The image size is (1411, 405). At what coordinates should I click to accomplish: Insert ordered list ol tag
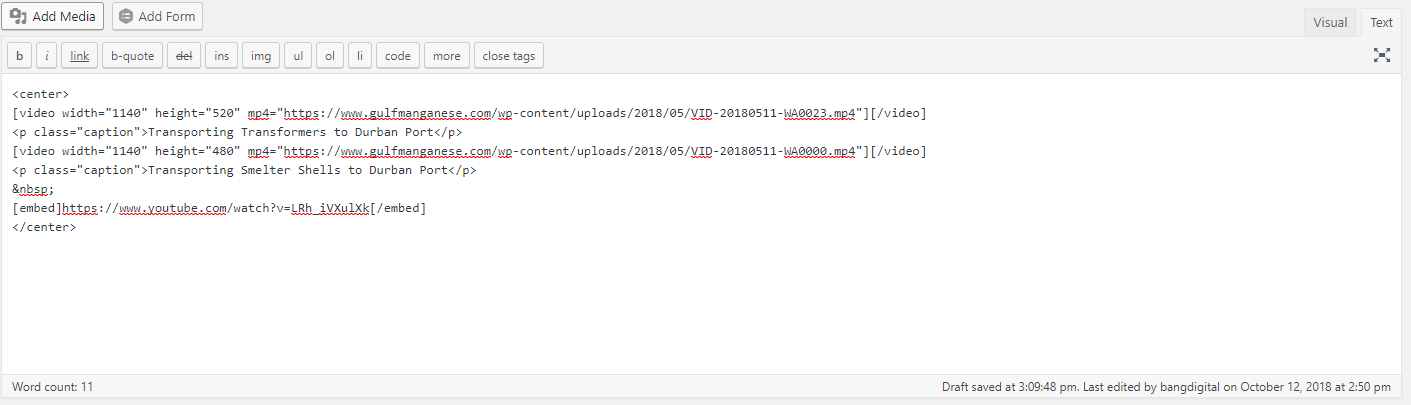(x=330, y=56)
